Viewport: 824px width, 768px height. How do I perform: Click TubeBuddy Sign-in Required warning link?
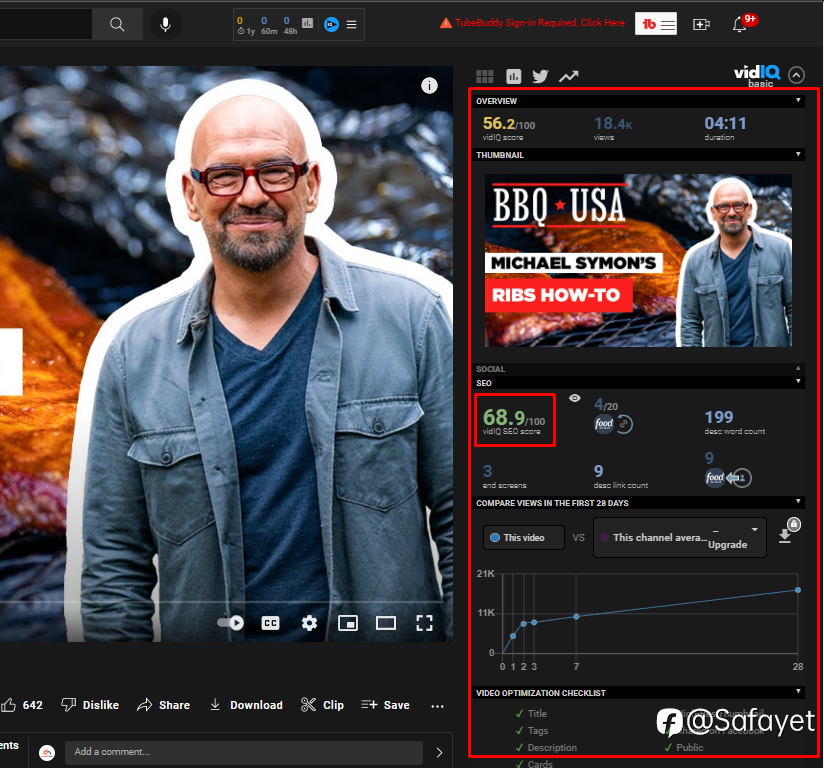tap(532, 23)
